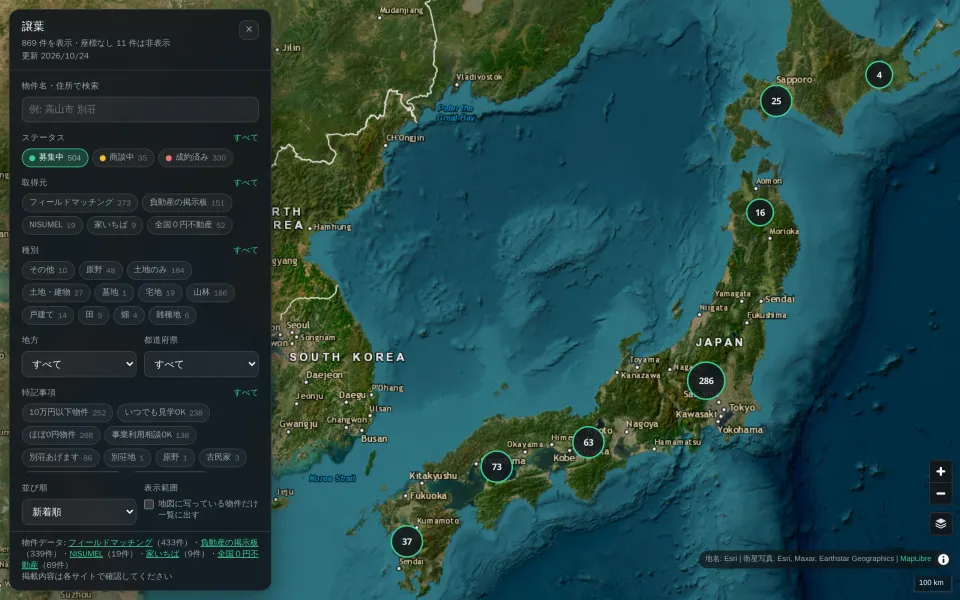
Task: Zoom in on the map
Action: (940, 471)
